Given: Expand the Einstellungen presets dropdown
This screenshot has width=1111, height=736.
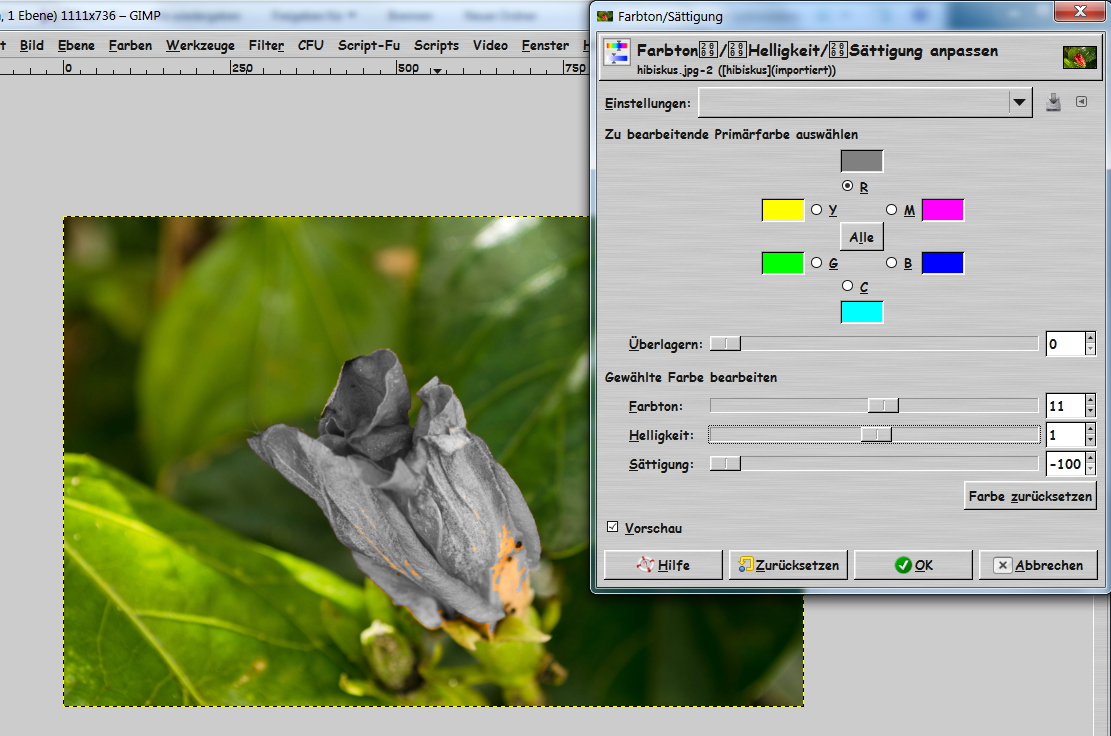Looking at the screenshot, I should (1019, 103).
